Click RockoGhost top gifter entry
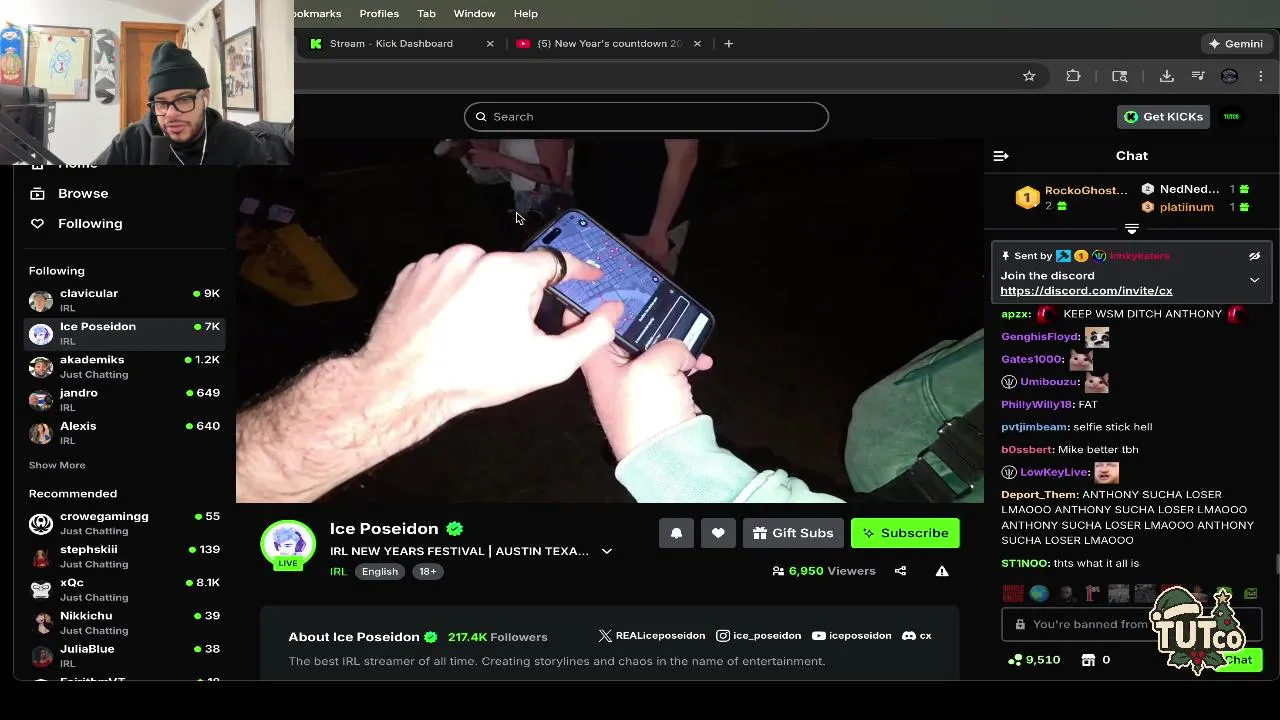 point(1071,198)
